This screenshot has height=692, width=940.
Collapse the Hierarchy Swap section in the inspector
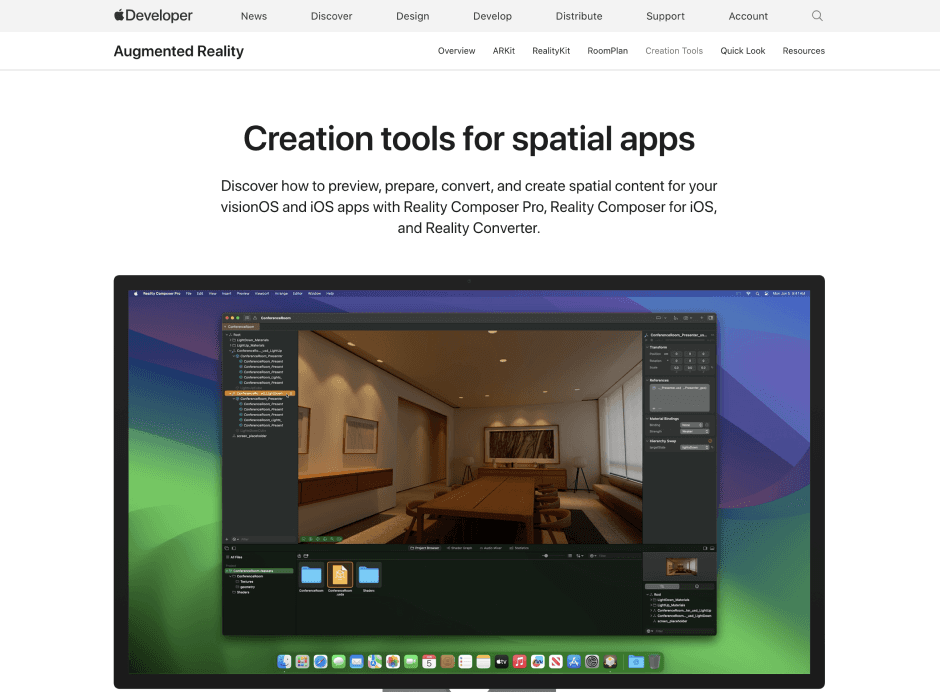coord(647,441)
